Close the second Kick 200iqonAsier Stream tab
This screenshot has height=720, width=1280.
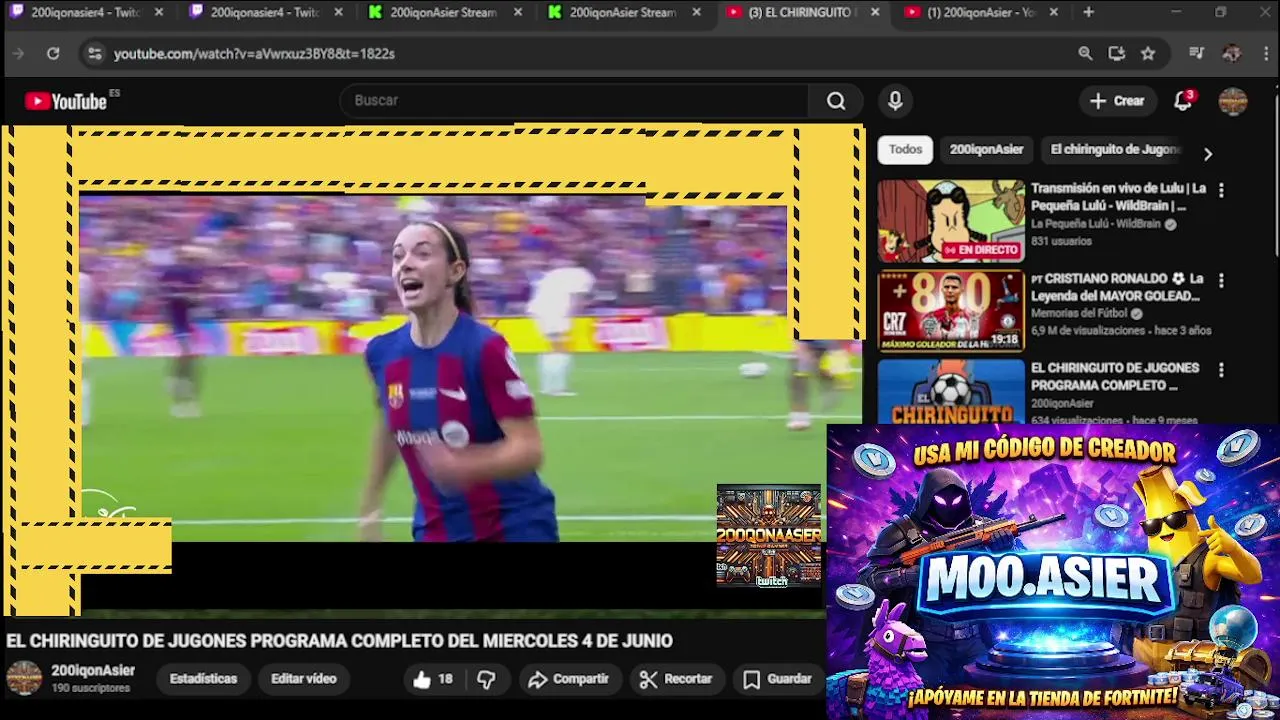coord(696,12)
